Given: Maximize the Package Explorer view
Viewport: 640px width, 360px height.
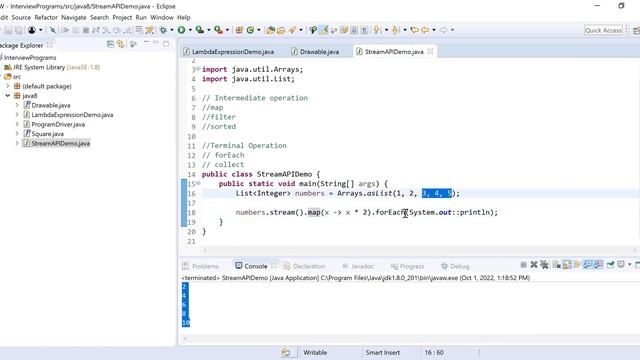Looking at the screenshot, I should pyautogui.click(x=166, y=43).
